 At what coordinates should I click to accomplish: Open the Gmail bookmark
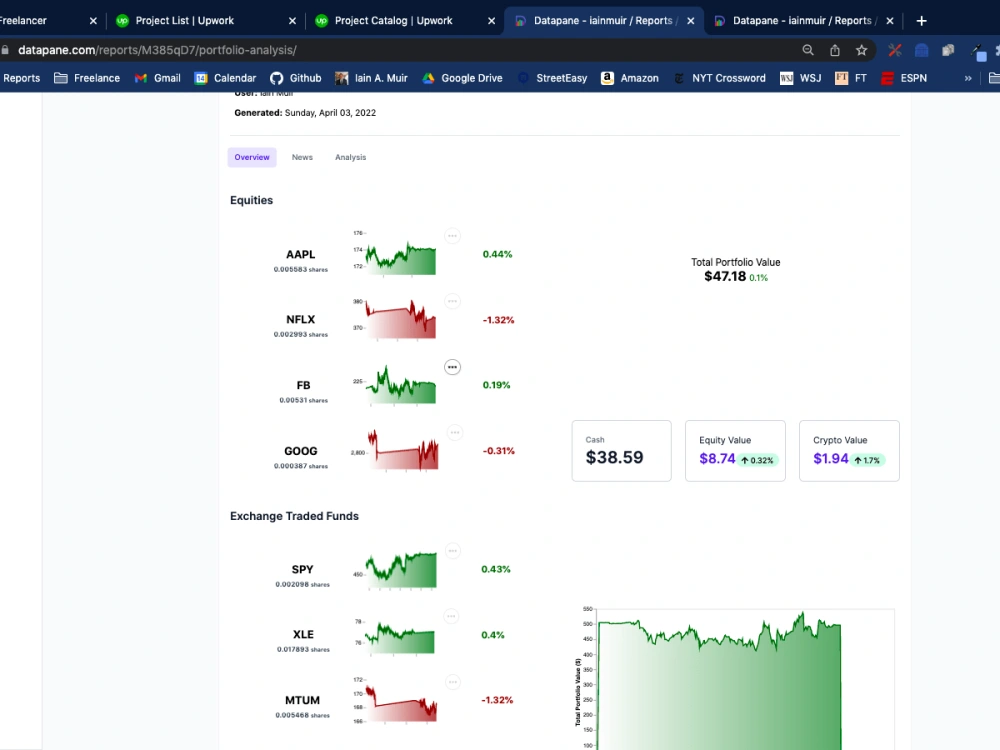click(x=158, y=78)
